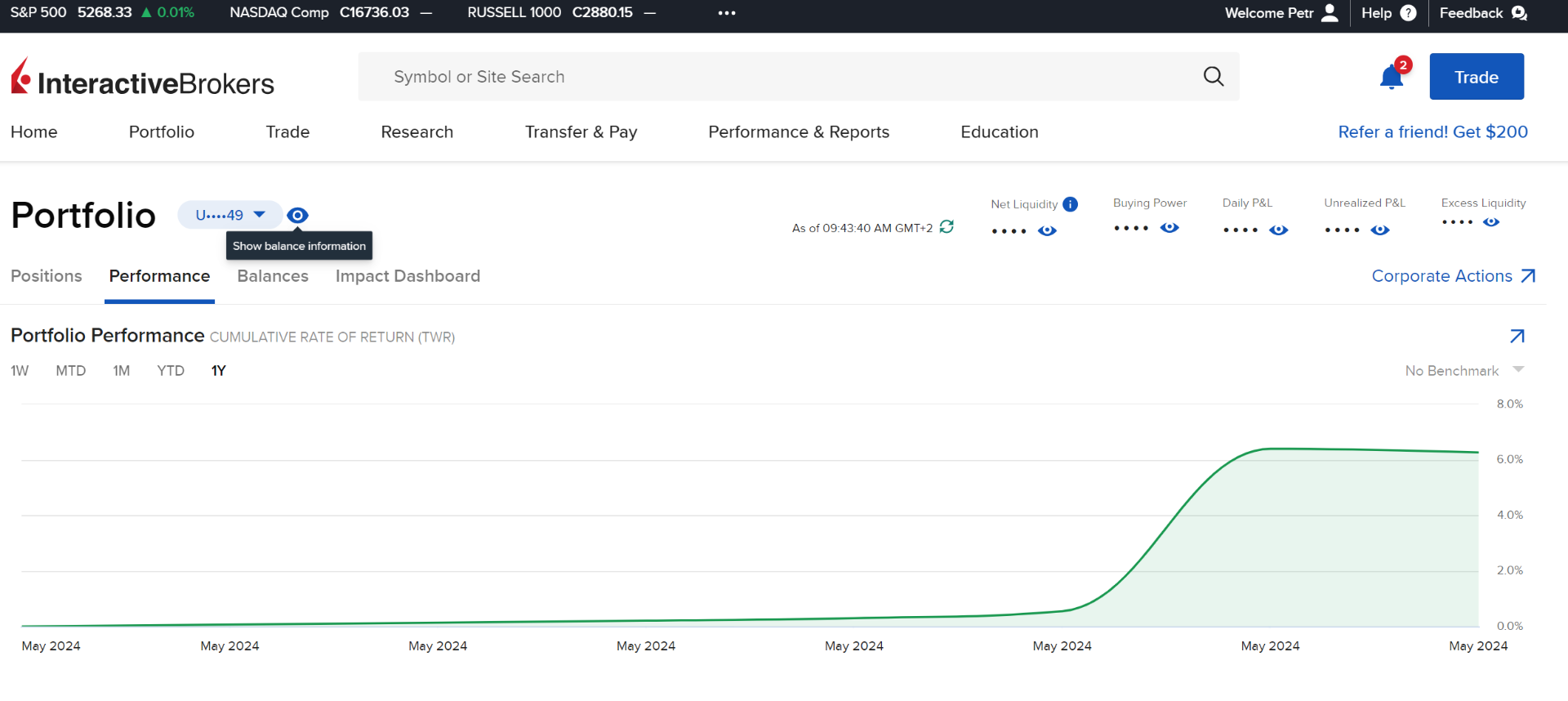Reveal the hidden Buying Power value
This screenshot has width=1568, height=701.
point(1169,228)
